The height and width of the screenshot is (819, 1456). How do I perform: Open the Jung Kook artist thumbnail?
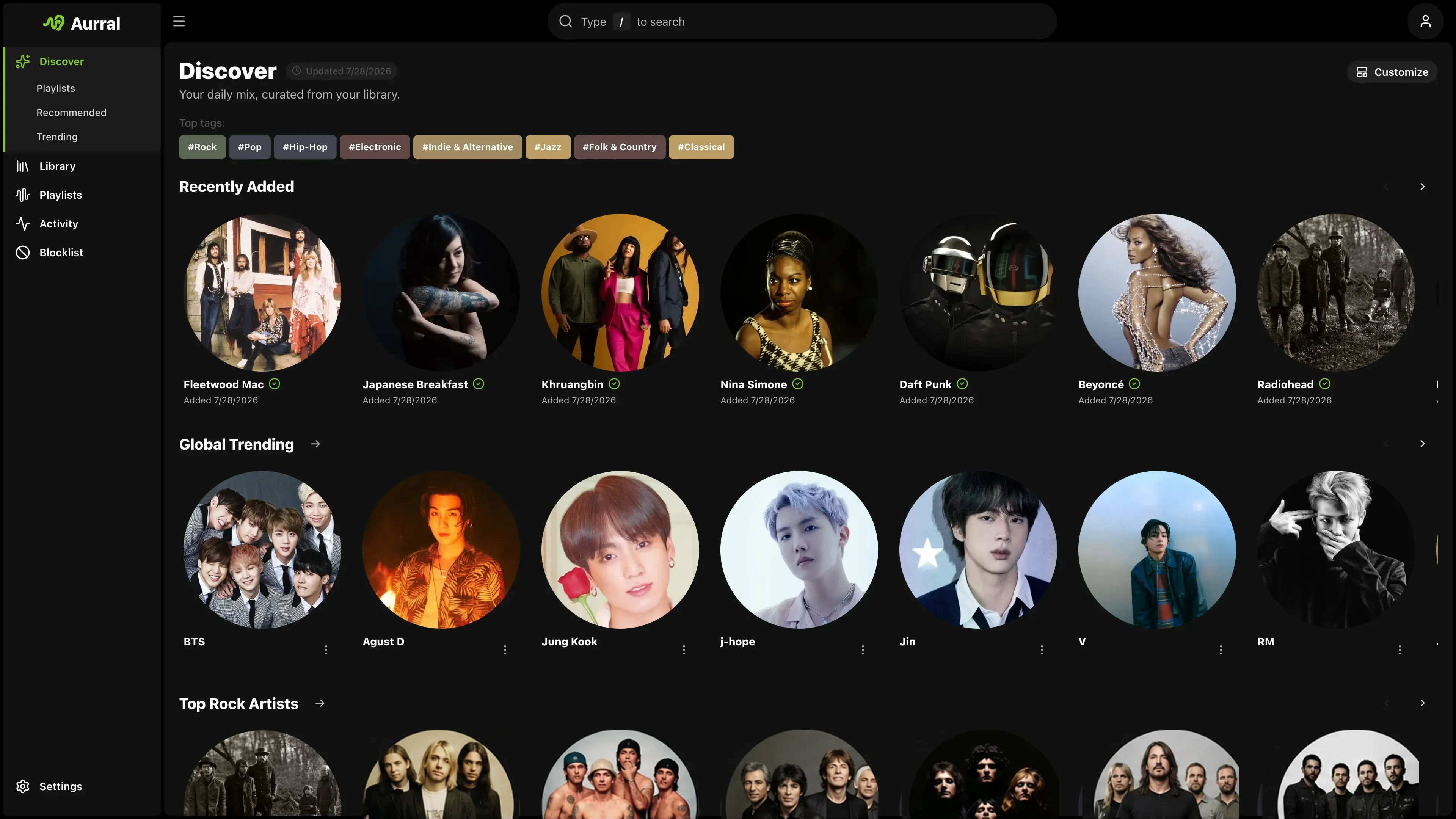pyautogui.click(x=620, y=549)
